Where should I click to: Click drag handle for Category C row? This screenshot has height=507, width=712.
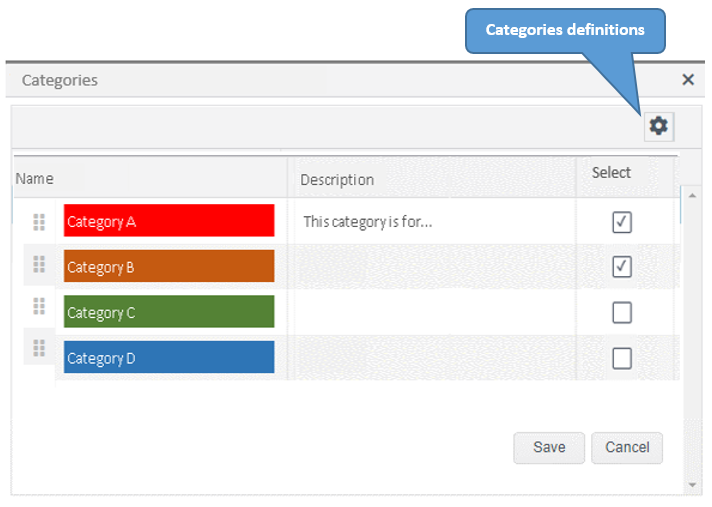click(39, 306)
